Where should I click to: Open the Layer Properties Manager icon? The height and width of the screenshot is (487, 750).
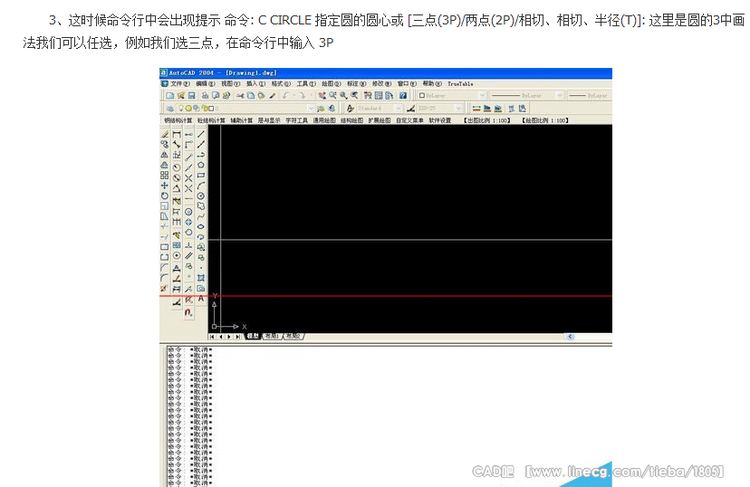(170, 109)
